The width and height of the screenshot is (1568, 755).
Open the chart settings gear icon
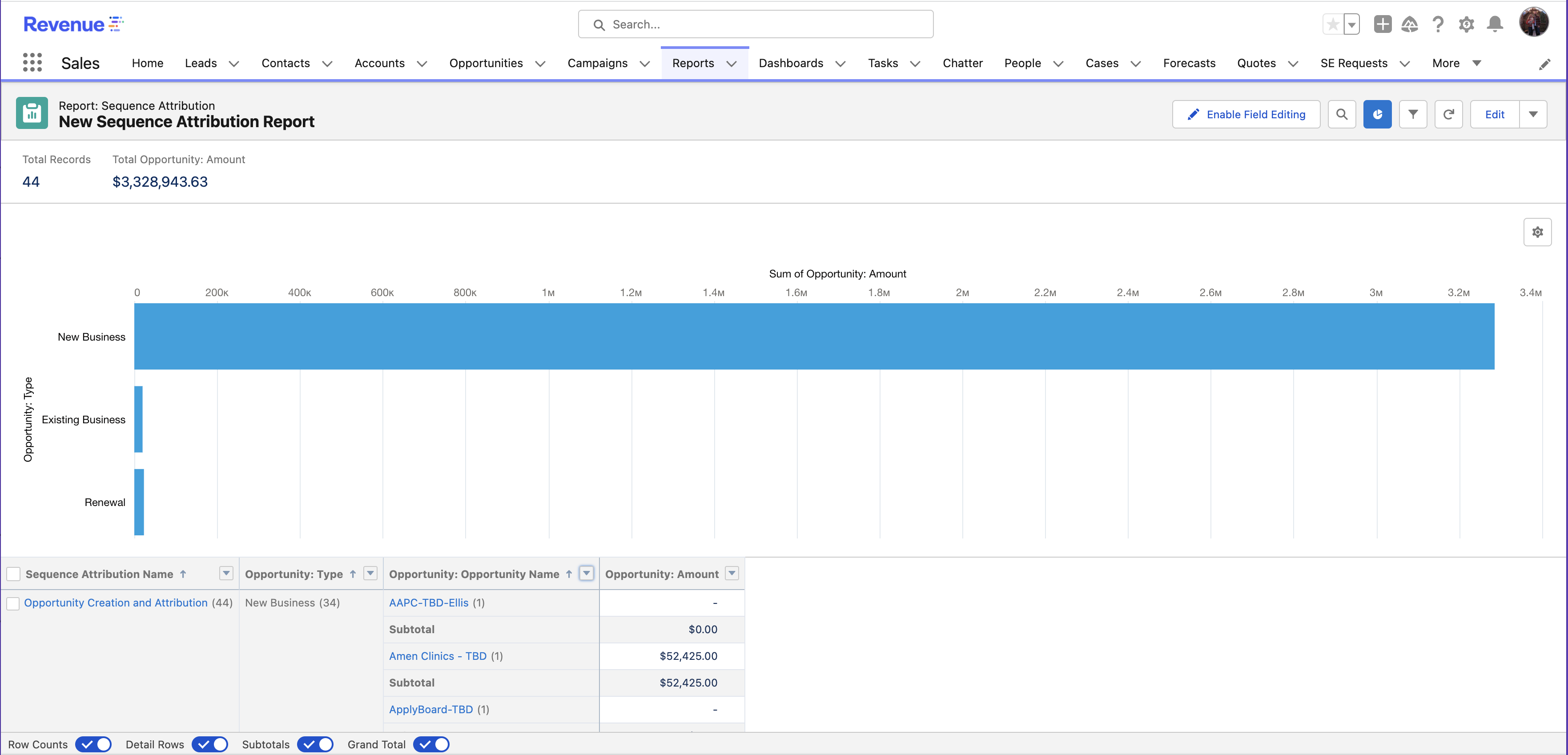1538,232
